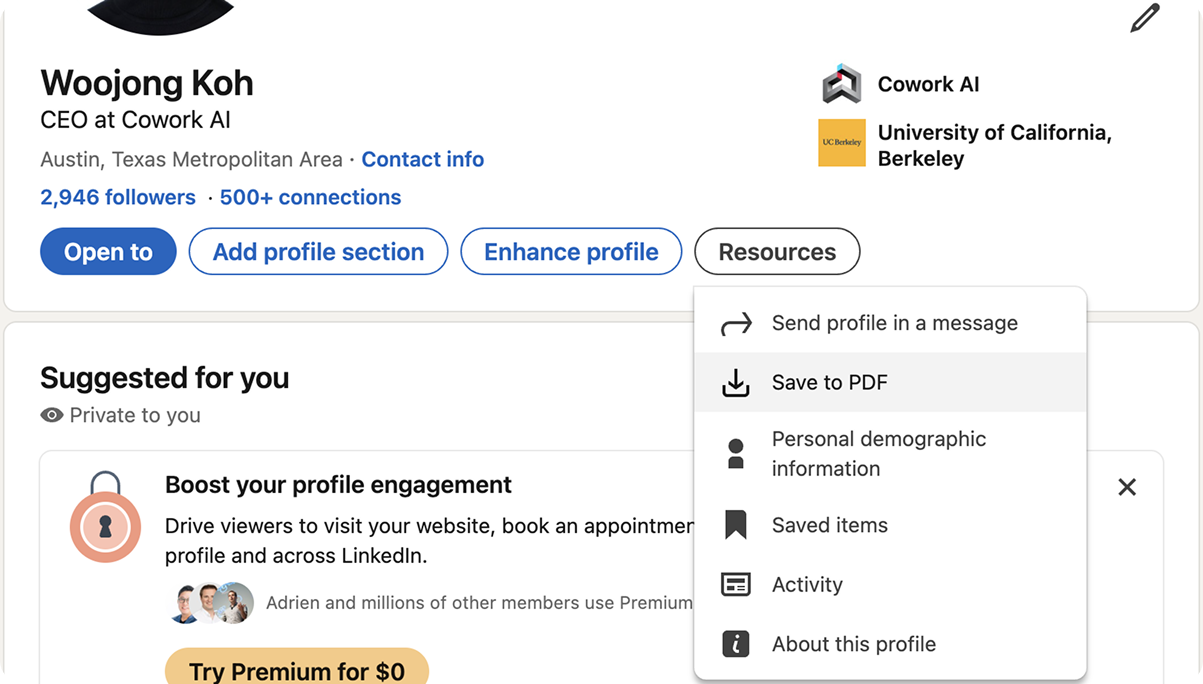Open the Resources dropdown button
The width and height of the screenshot is (1203, 684).
tap(777, 252)
